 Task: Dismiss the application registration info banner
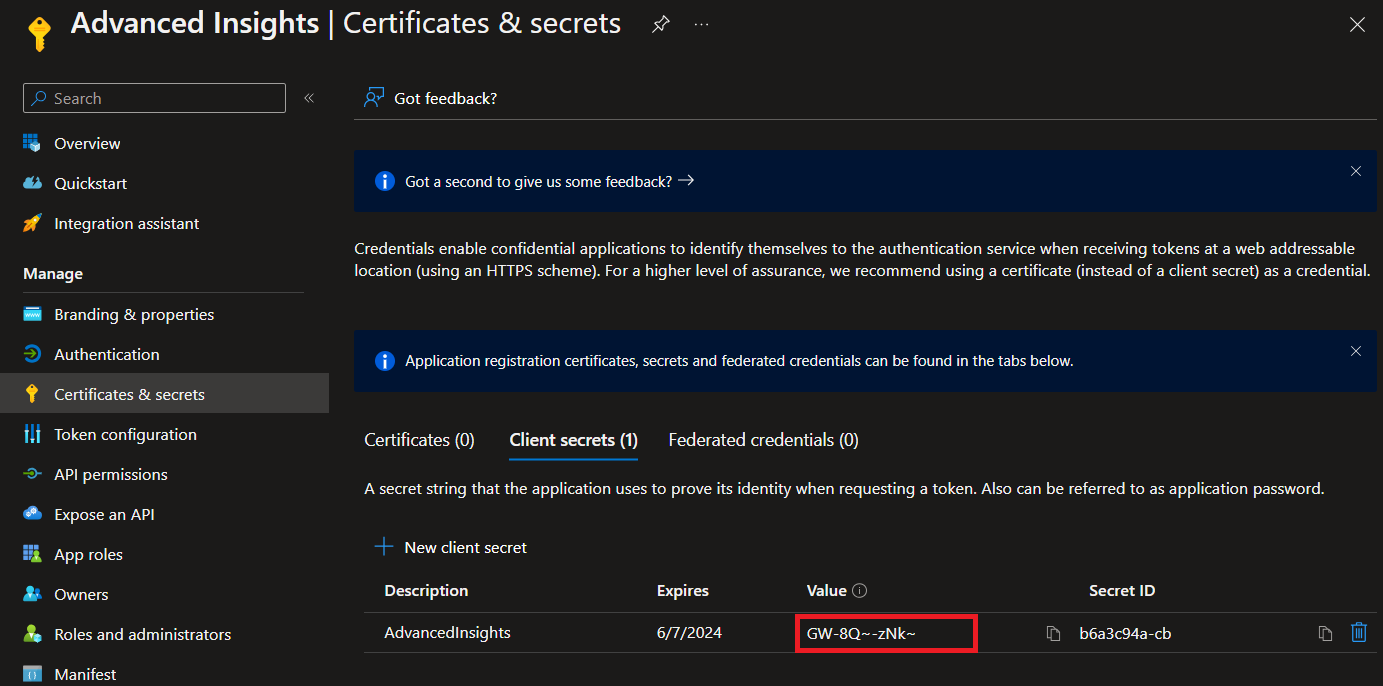pyautogui.click(x=1355, y=351)
